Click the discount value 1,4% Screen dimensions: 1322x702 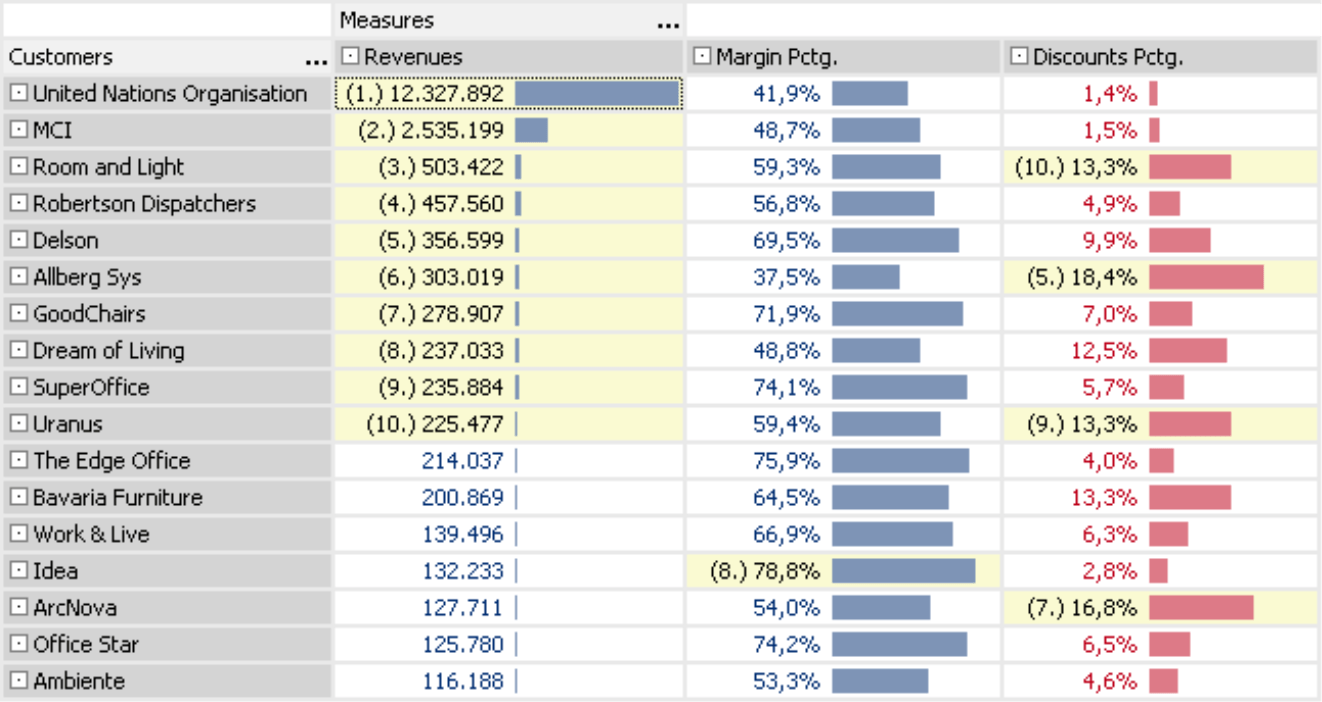[x=1110, y=93]
